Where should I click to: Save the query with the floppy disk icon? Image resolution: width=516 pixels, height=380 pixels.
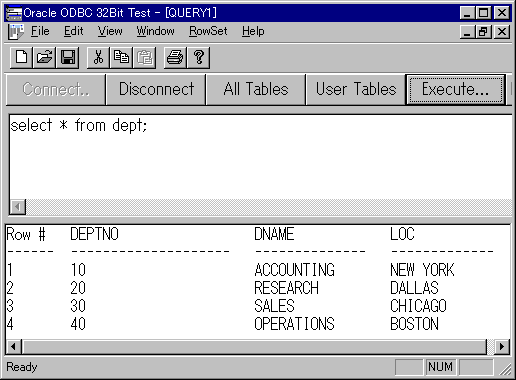pyautogui.click(x=67, y=57)
